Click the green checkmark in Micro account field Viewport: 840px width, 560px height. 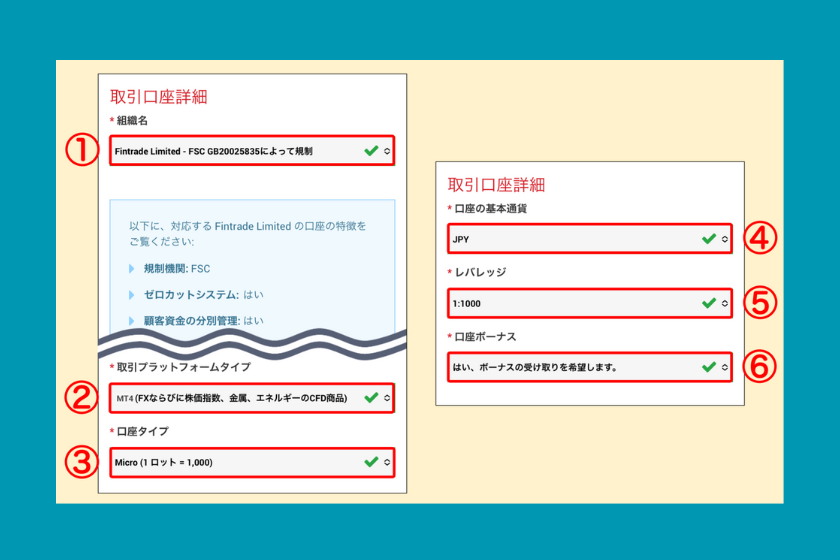(x=371, y=461)
